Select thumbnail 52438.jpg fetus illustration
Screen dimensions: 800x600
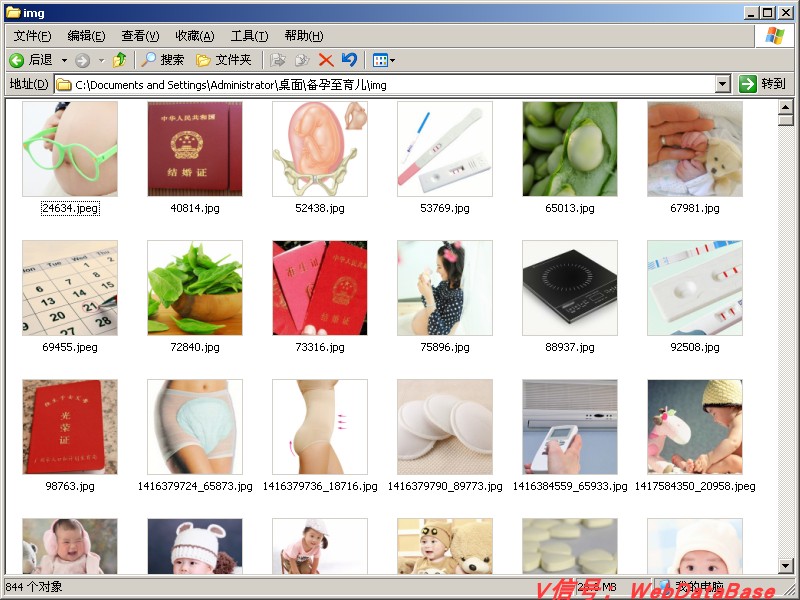point(320,148)
